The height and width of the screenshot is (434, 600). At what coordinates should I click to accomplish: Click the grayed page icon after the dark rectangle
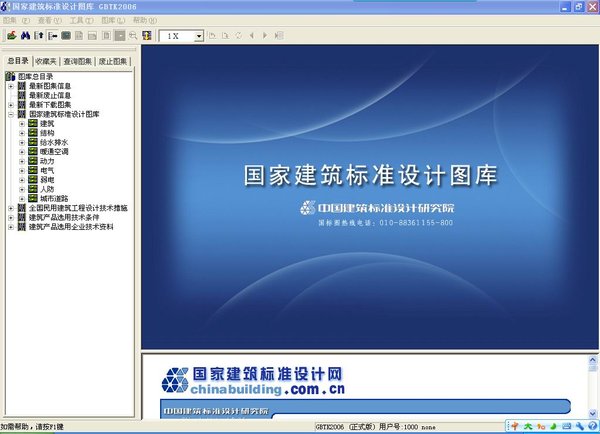pos(79,36)
